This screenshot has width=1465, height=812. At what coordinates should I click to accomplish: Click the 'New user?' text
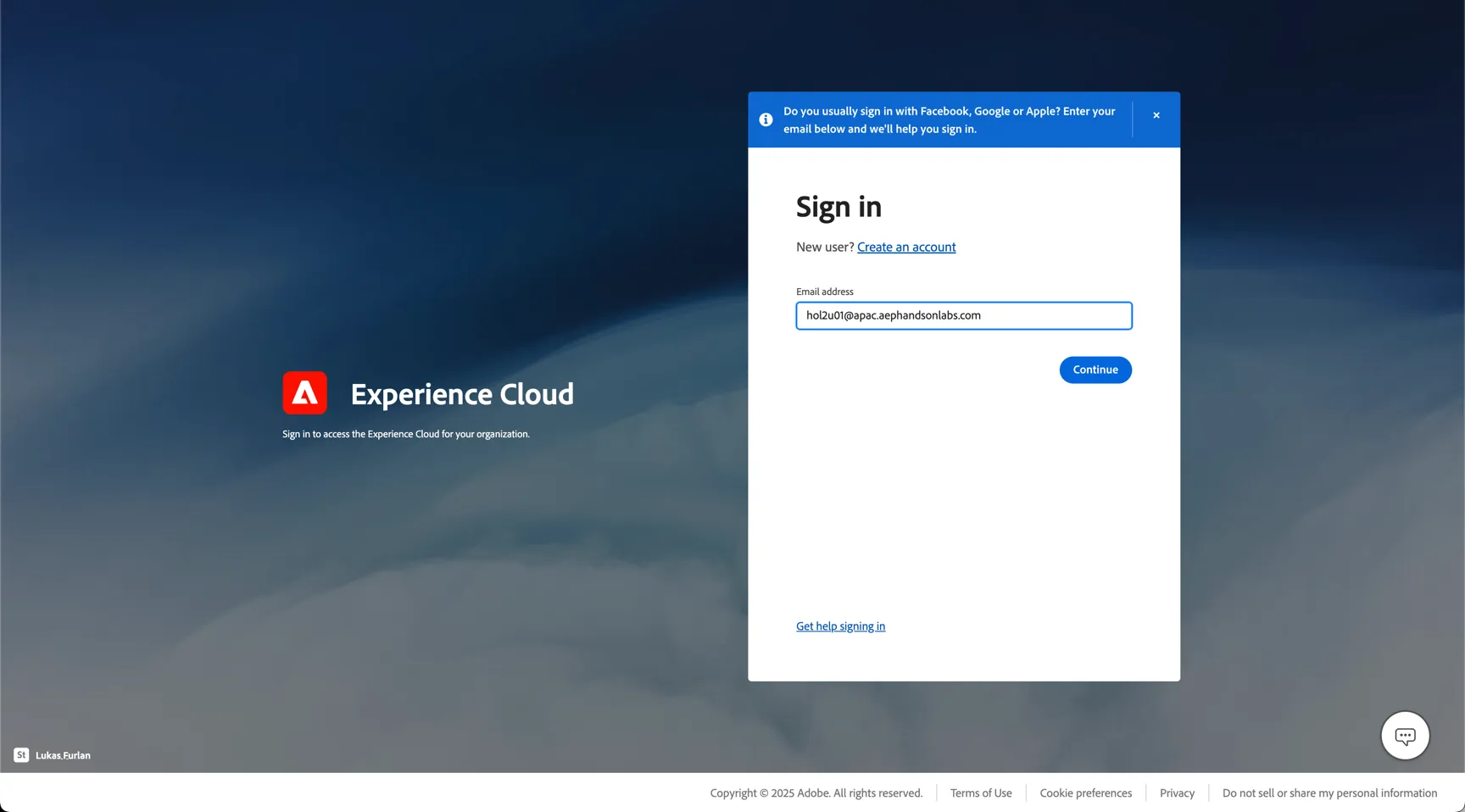coord(825,247)
